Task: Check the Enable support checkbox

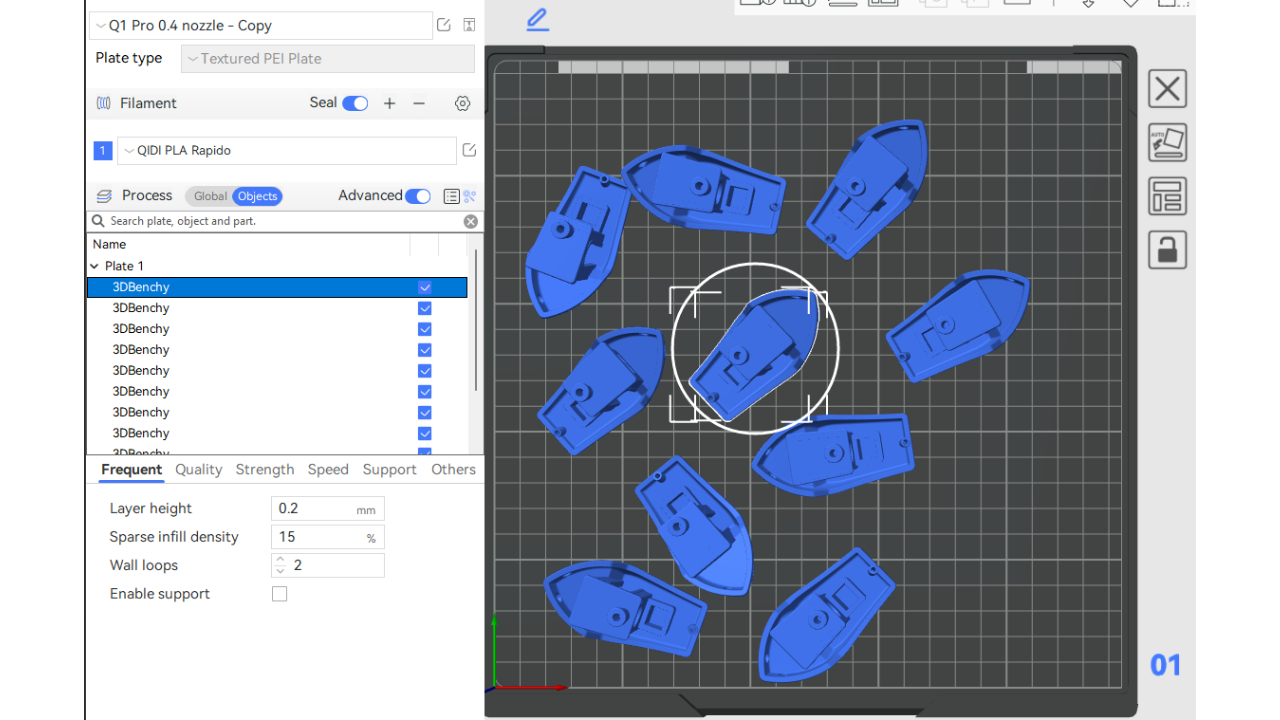Action: tap(280, 594)
